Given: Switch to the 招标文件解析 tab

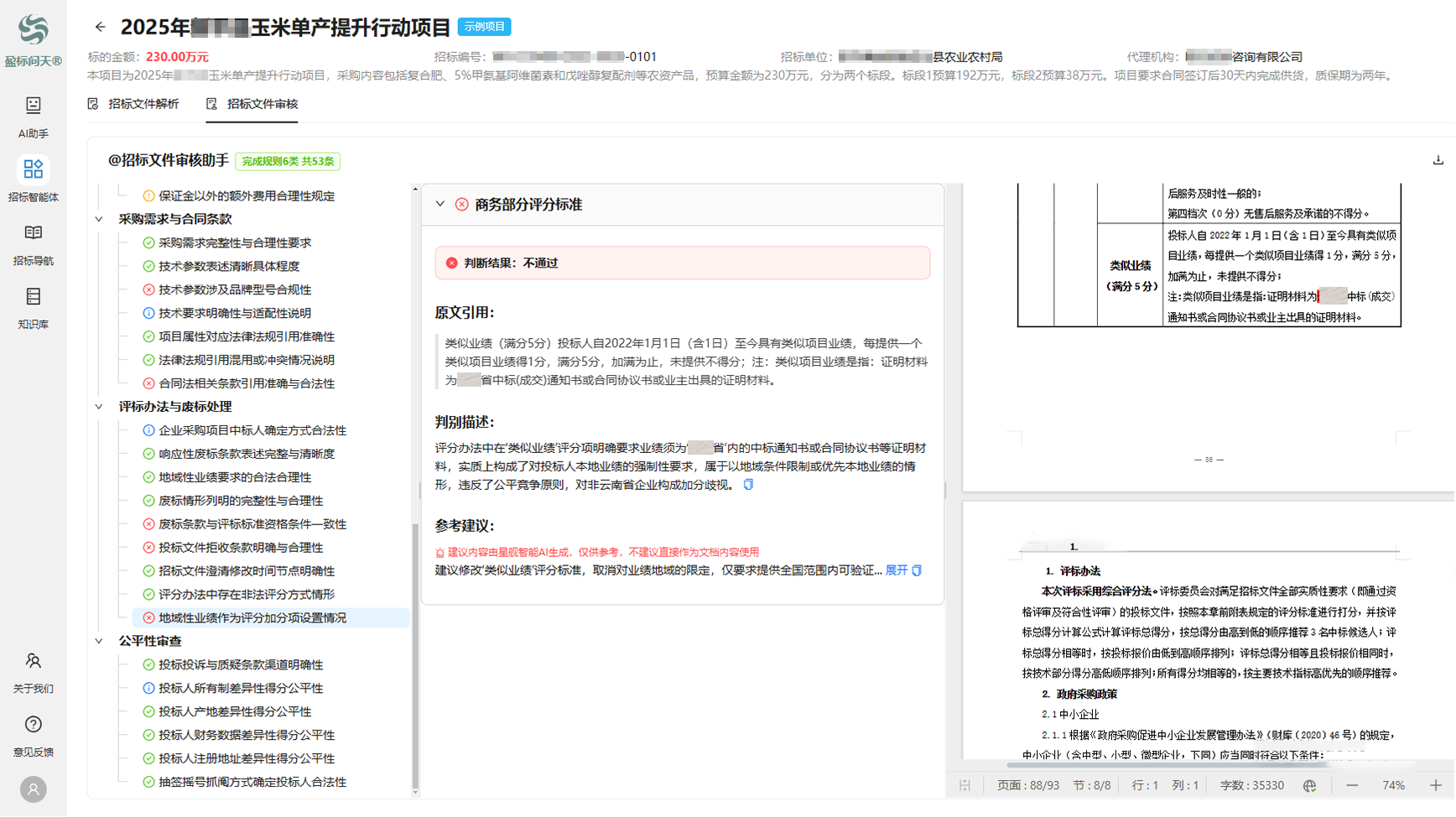Looking at the screenshot, I should [x=134, y=104].
